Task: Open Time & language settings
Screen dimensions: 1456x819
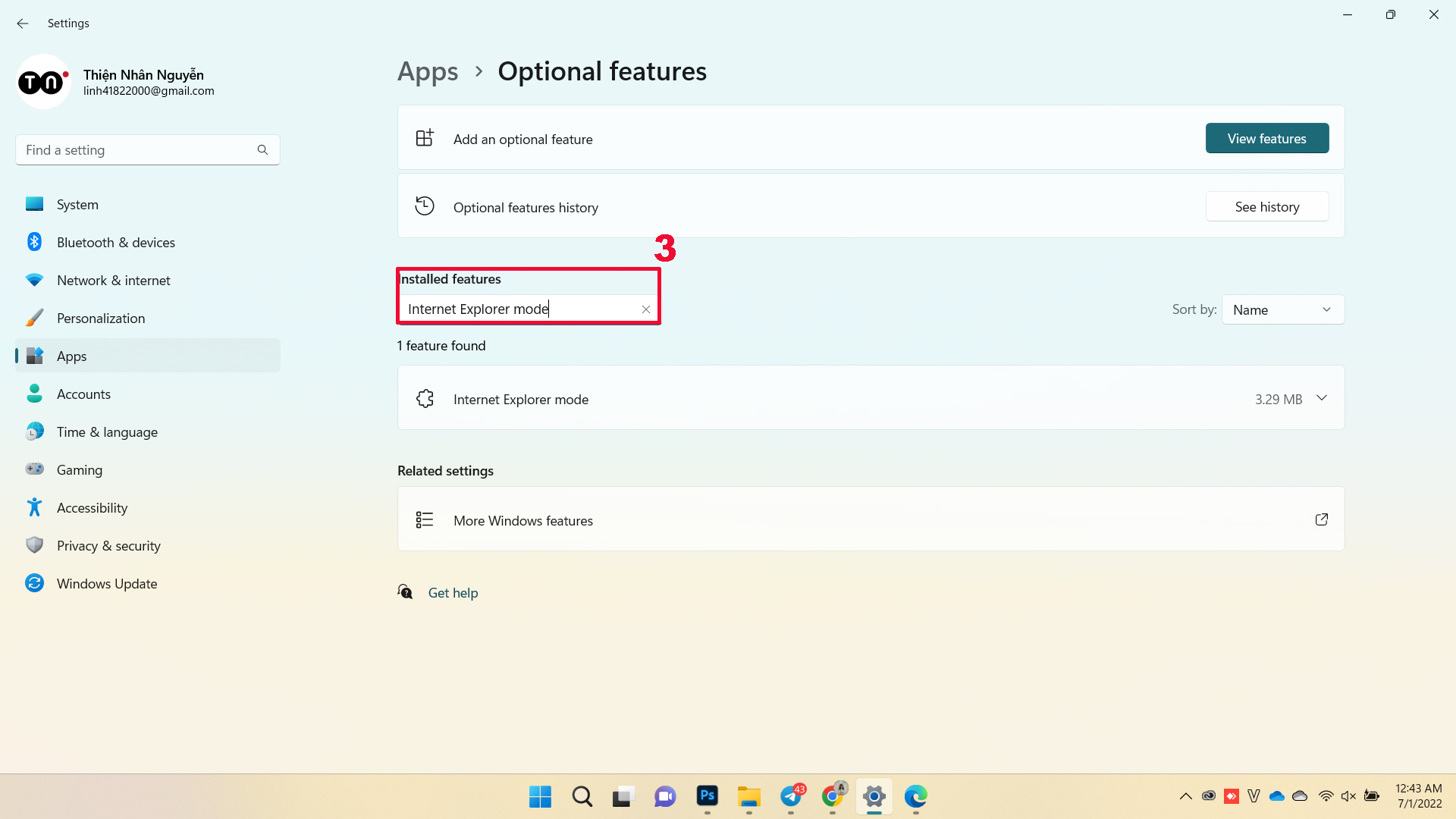Action: click(148, 431)
